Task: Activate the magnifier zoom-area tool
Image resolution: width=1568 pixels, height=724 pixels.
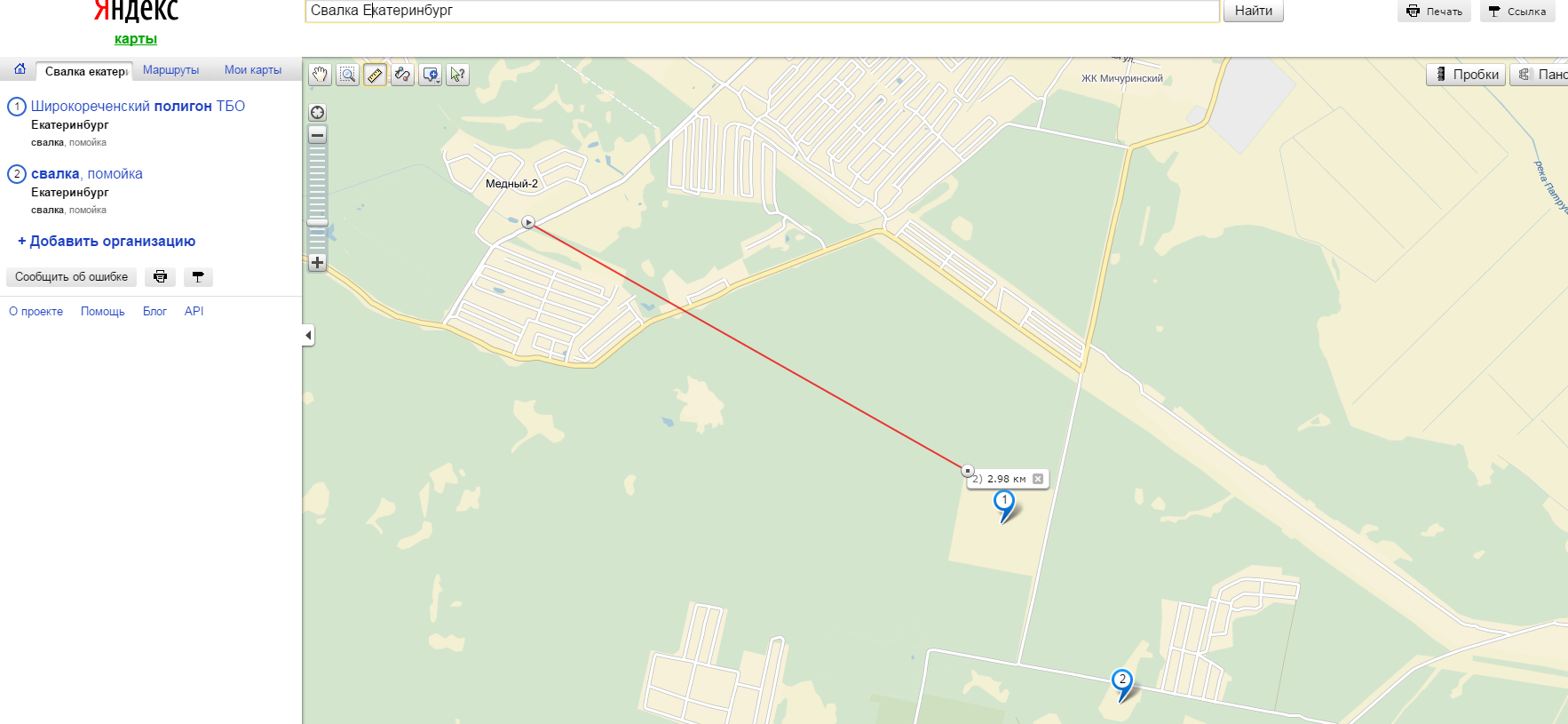Action: tap(348, 75)
